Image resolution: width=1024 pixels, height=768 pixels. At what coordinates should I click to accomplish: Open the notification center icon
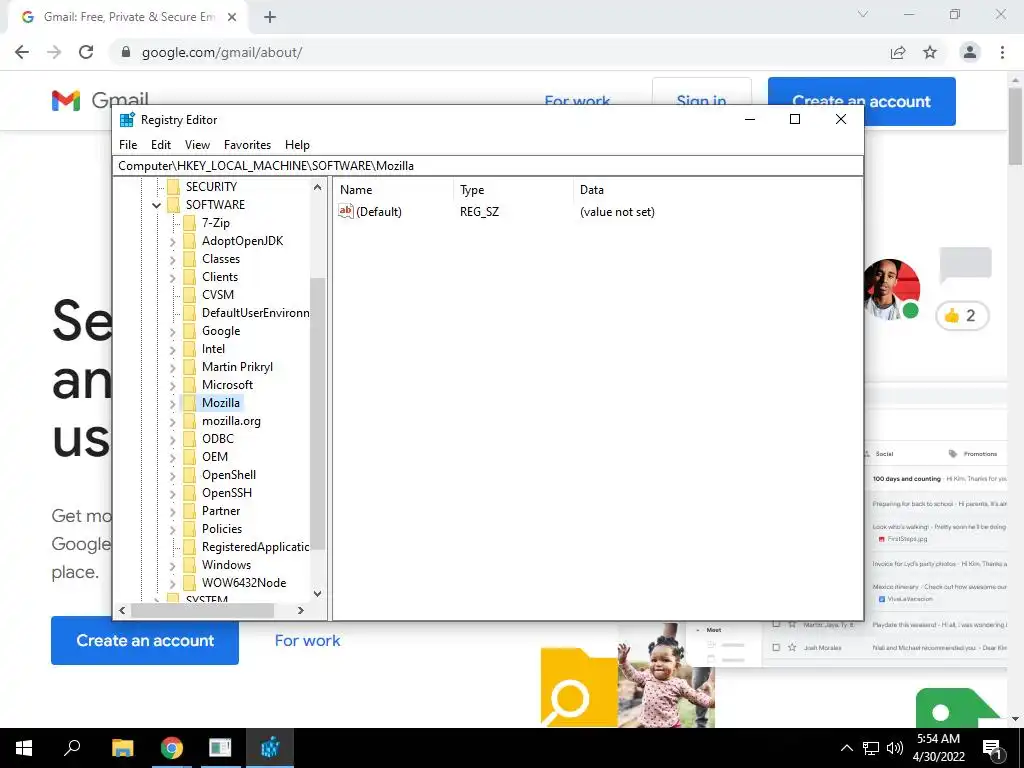point(993,748)
